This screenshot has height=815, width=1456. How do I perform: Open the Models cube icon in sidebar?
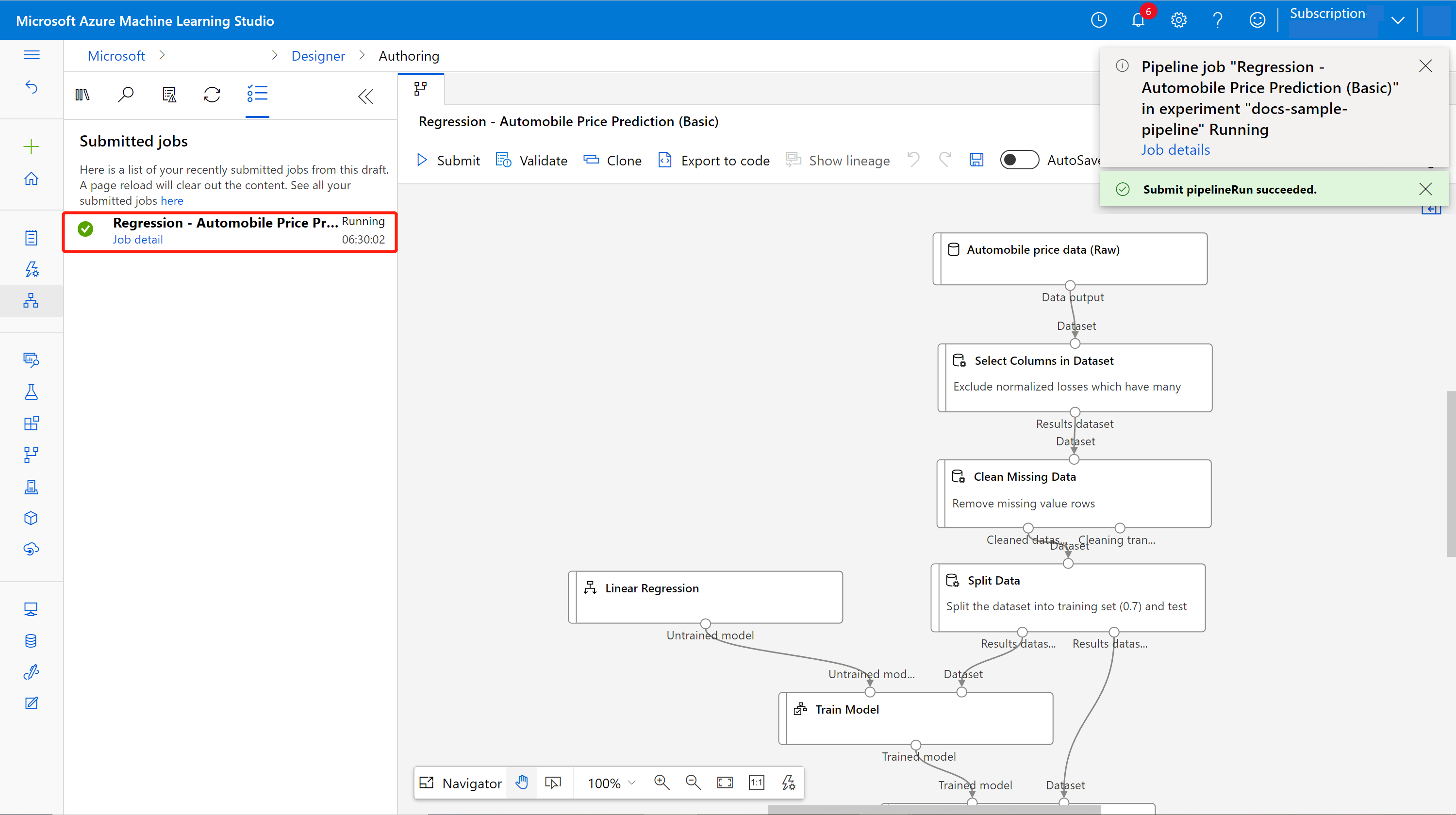[31, 518]
